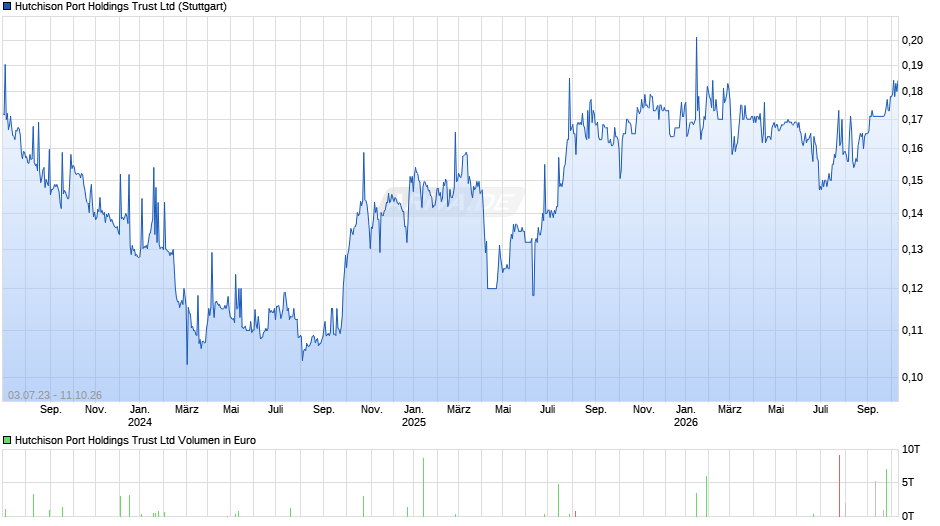Image resolution: width=940 pixels, height=526 pixels.
Task: Click the date range text '03.07.23 - 11.10.26'
Action: coord(55,395)
